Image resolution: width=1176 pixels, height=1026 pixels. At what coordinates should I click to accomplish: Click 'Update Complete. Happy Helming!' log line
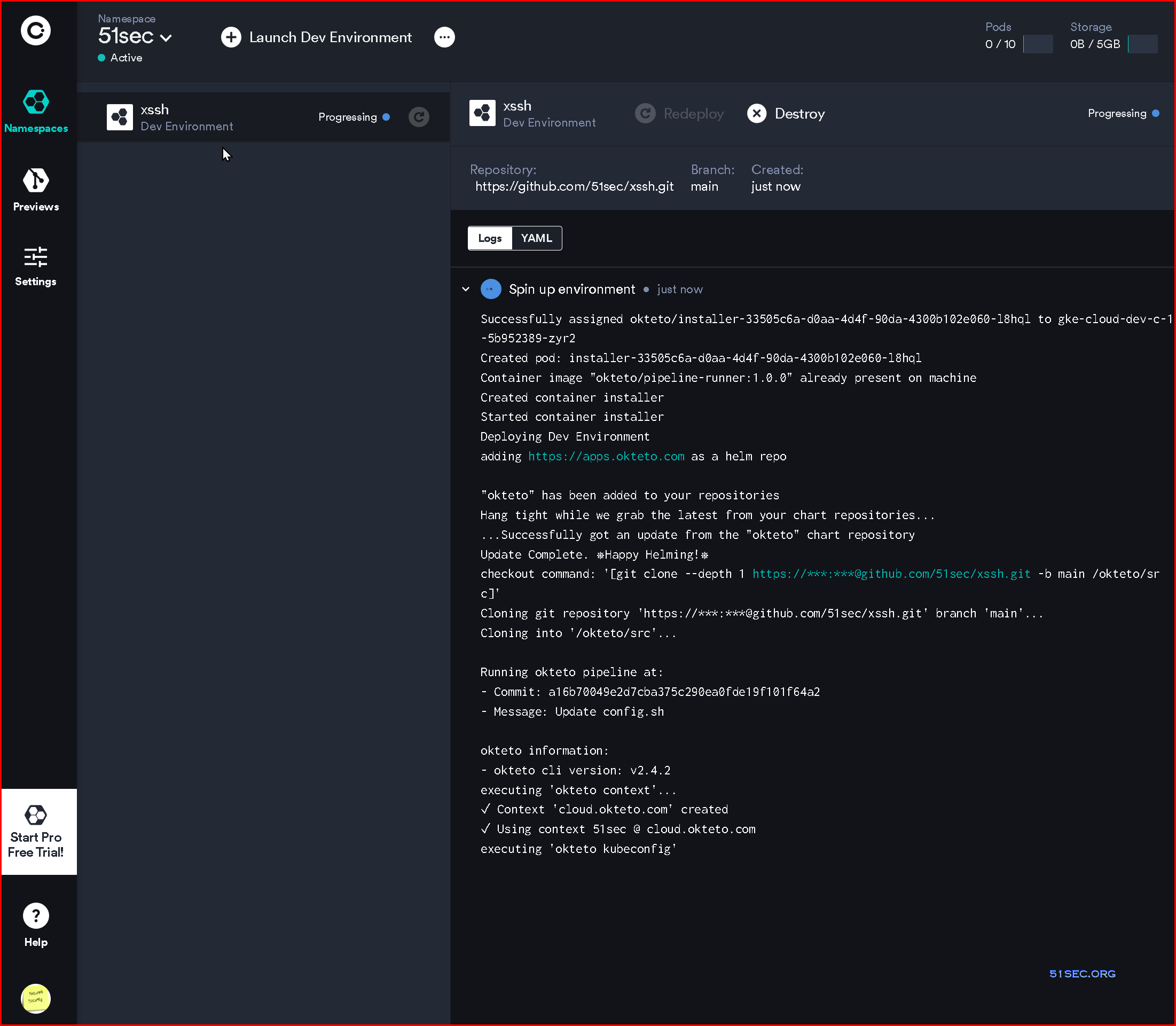pyautogui.click(x=594, y=554)
